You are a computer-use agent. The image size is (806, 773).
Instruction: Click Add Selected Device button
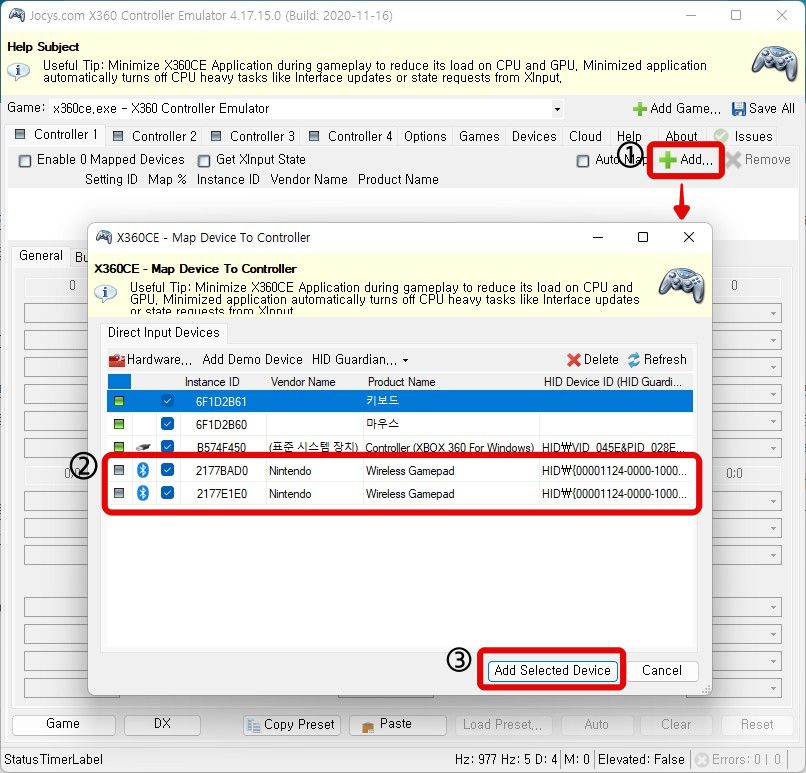(x=553, y=671)
